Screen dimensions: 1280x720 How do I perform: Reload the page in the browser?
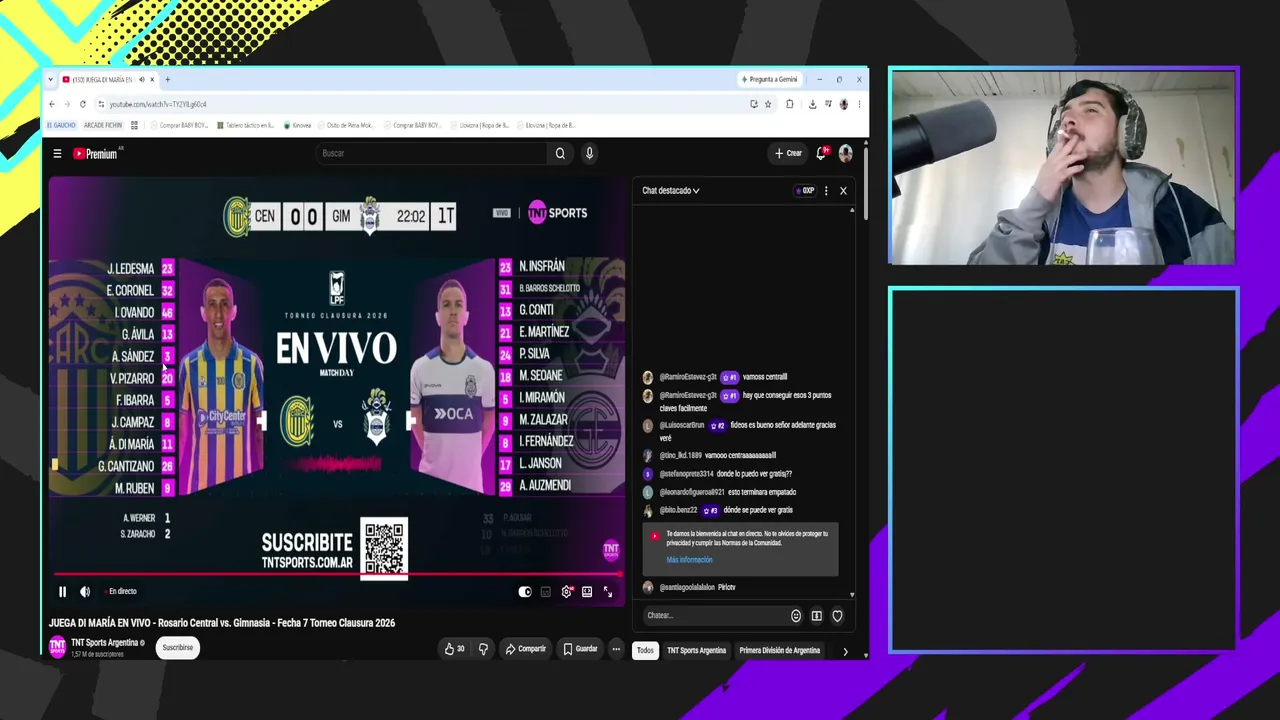[83, 104]
